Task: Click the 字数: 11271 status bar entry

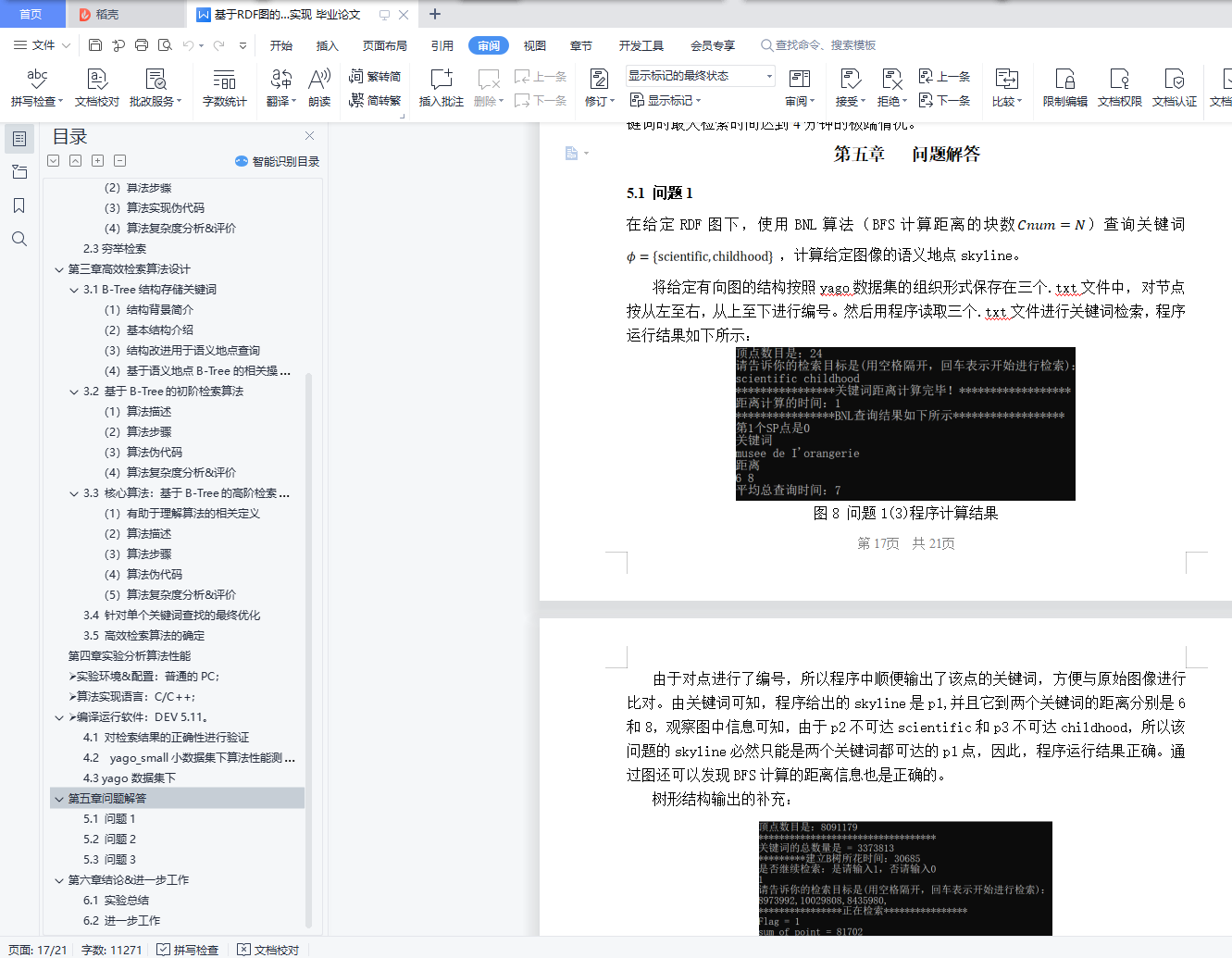Action: pyautogui.click(x=111, y=950)
